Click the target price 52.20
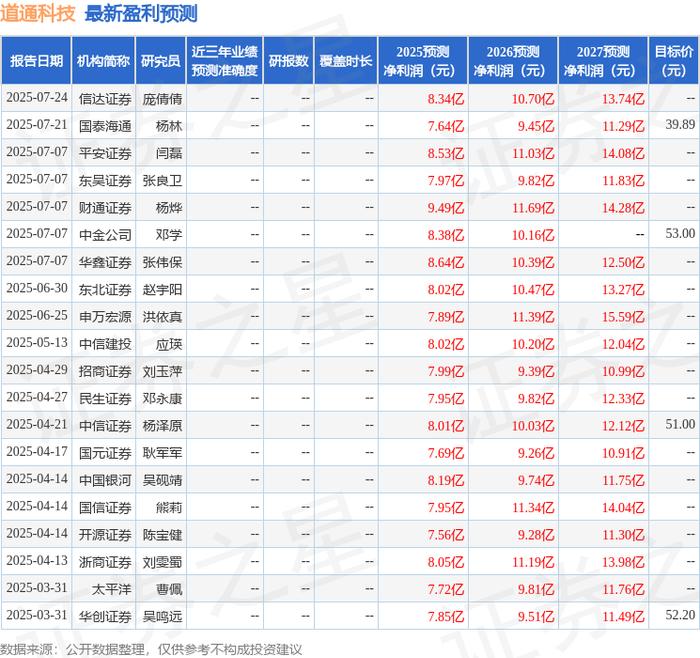Image resolution: width=700 pixels, height=658 pixels. coord(680,615)
